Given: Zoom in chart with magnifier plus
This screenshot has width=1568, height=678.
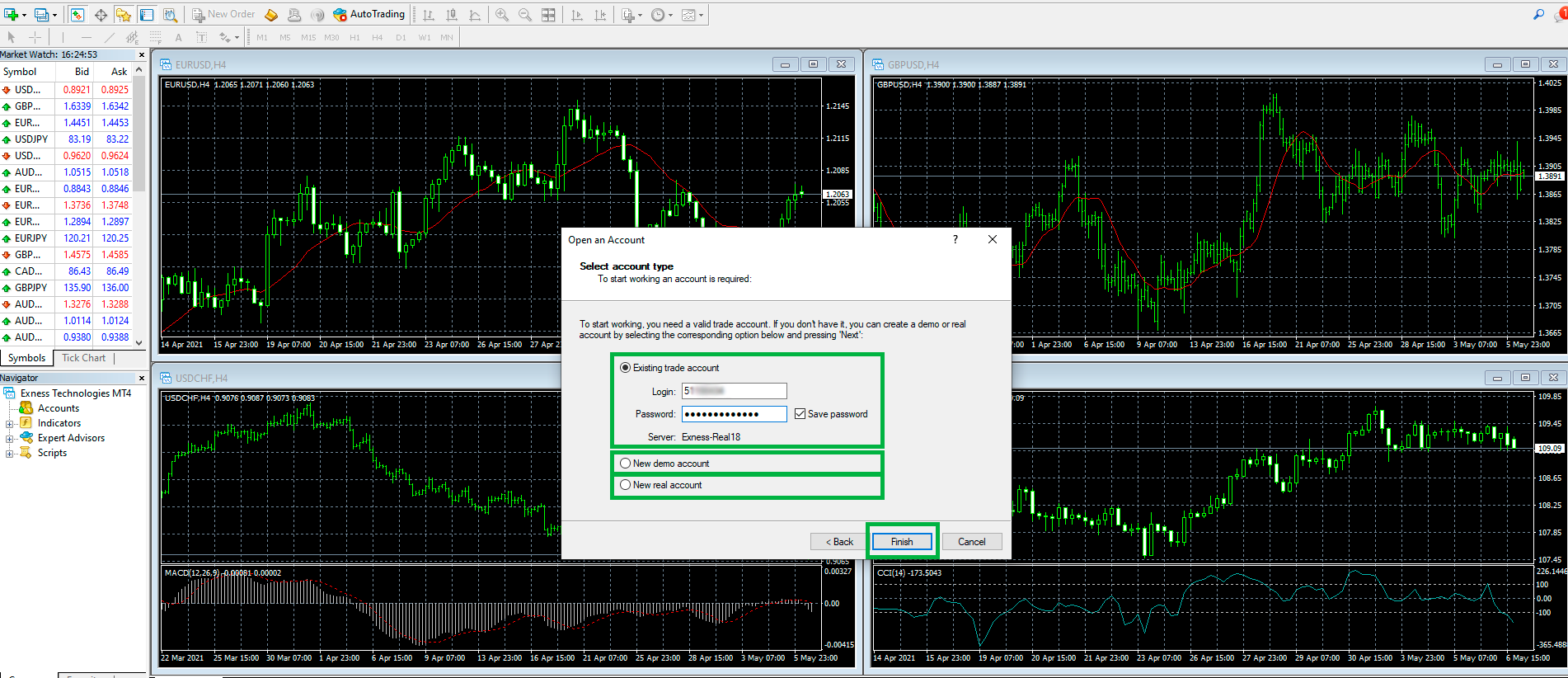Looking at the screenshot, I should (x=502, y=15).
